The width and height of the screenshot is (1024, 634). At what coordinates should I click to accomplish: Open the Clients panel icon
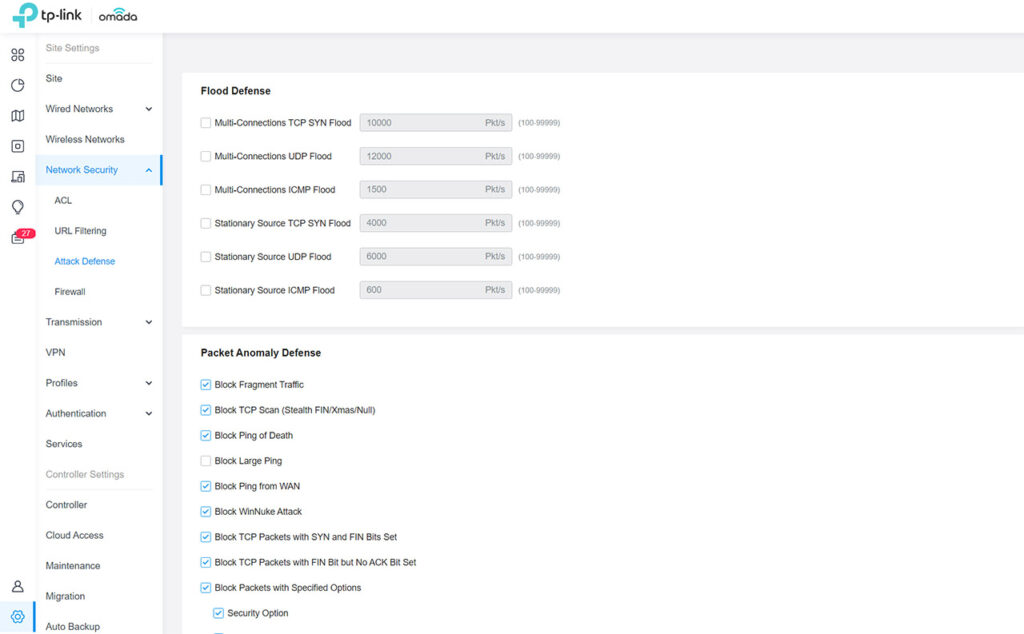[x=17, y=176]
